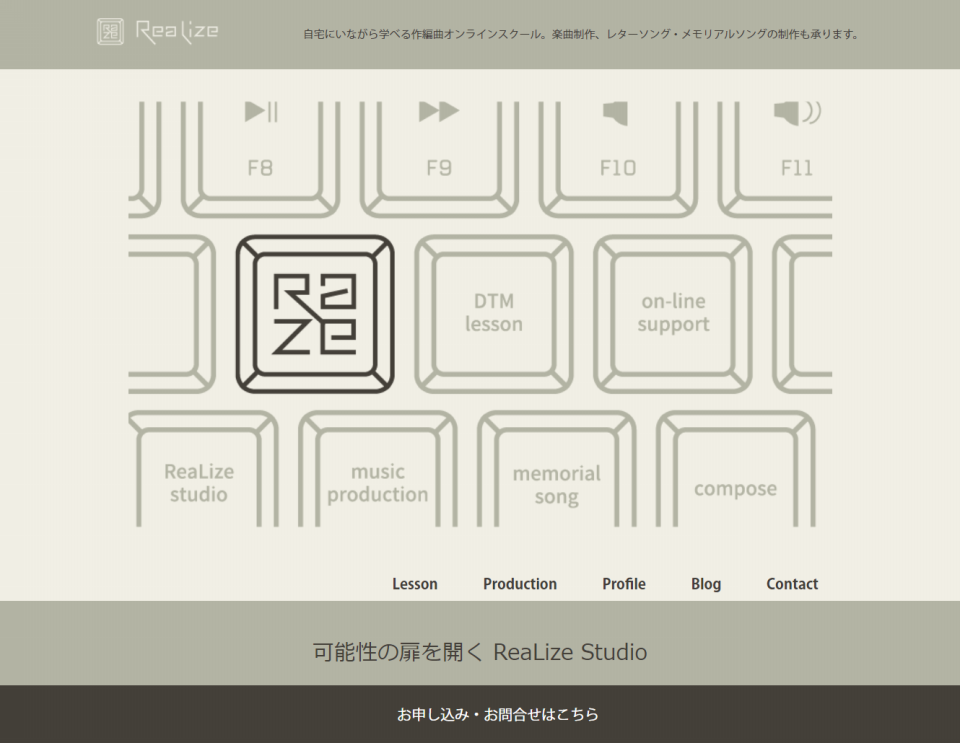Open the Lesson menu item
This screenshot has height=743, width=960.
click(415, 584)
